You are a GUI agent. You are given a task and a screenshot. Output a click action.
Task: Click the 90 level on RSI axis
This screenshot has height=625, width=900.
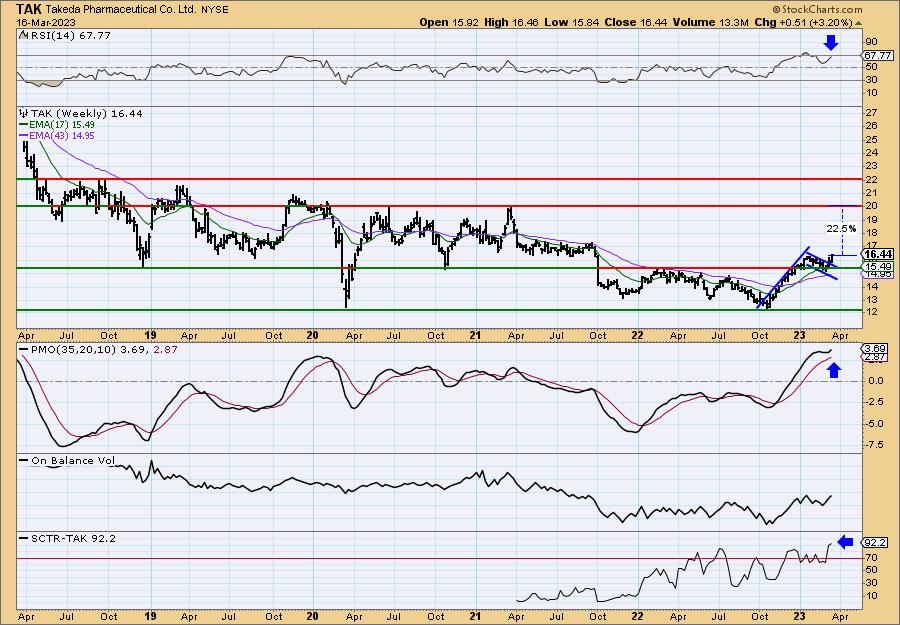(x=870, y=42)
